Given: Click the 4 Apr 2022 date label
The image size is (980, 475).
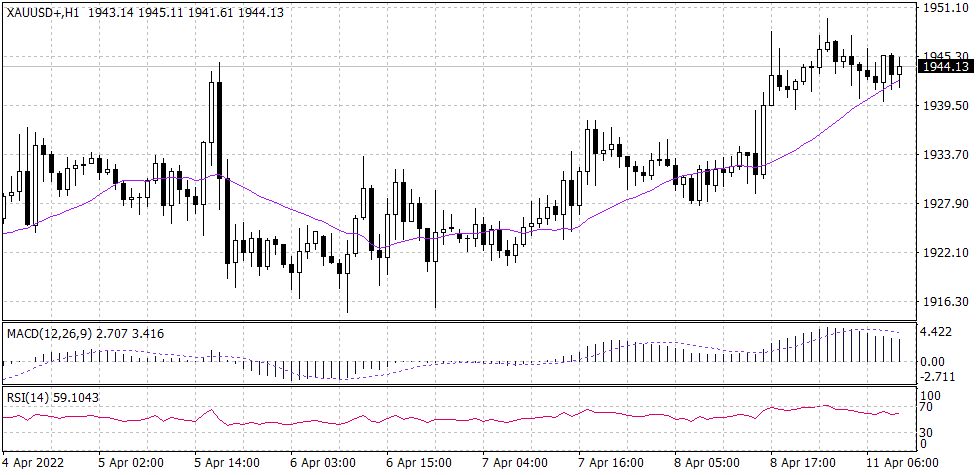Looking at the screenshot, I should point(36,464).
